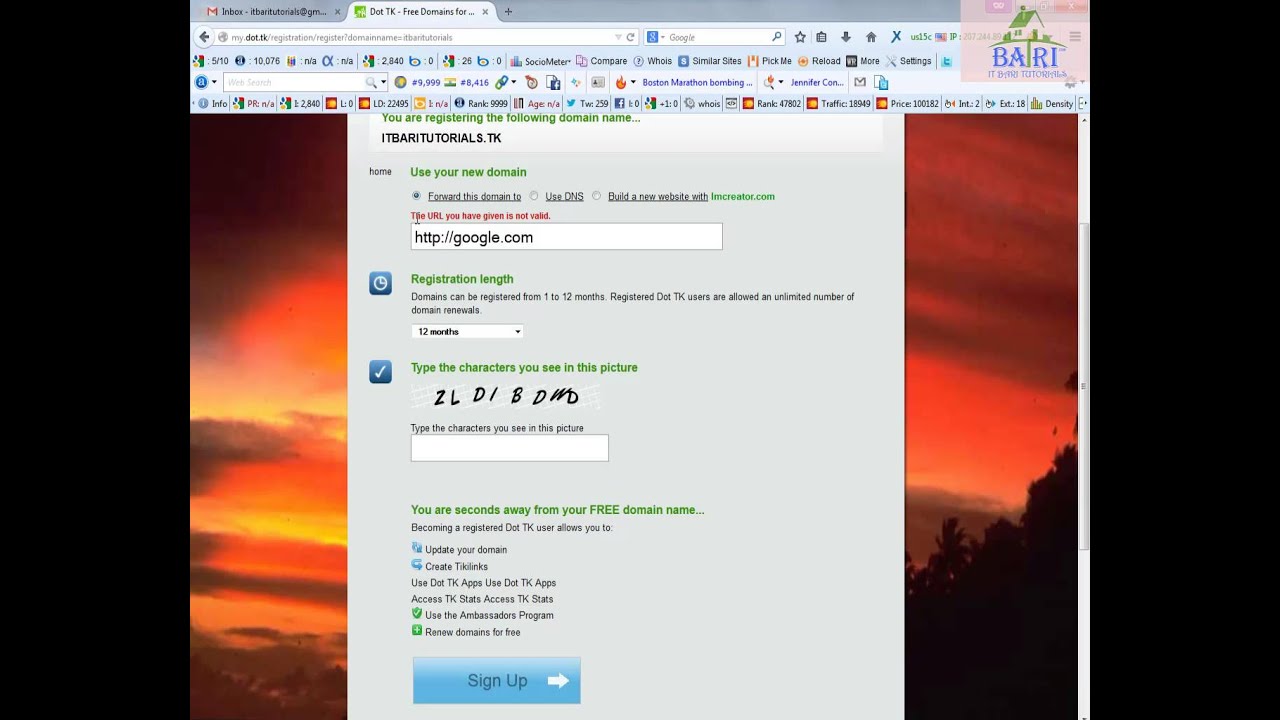Bookmark this page with the star icon
This screenshot has width=1280, height=720.
pyautogui.click(x=800, y=37)
